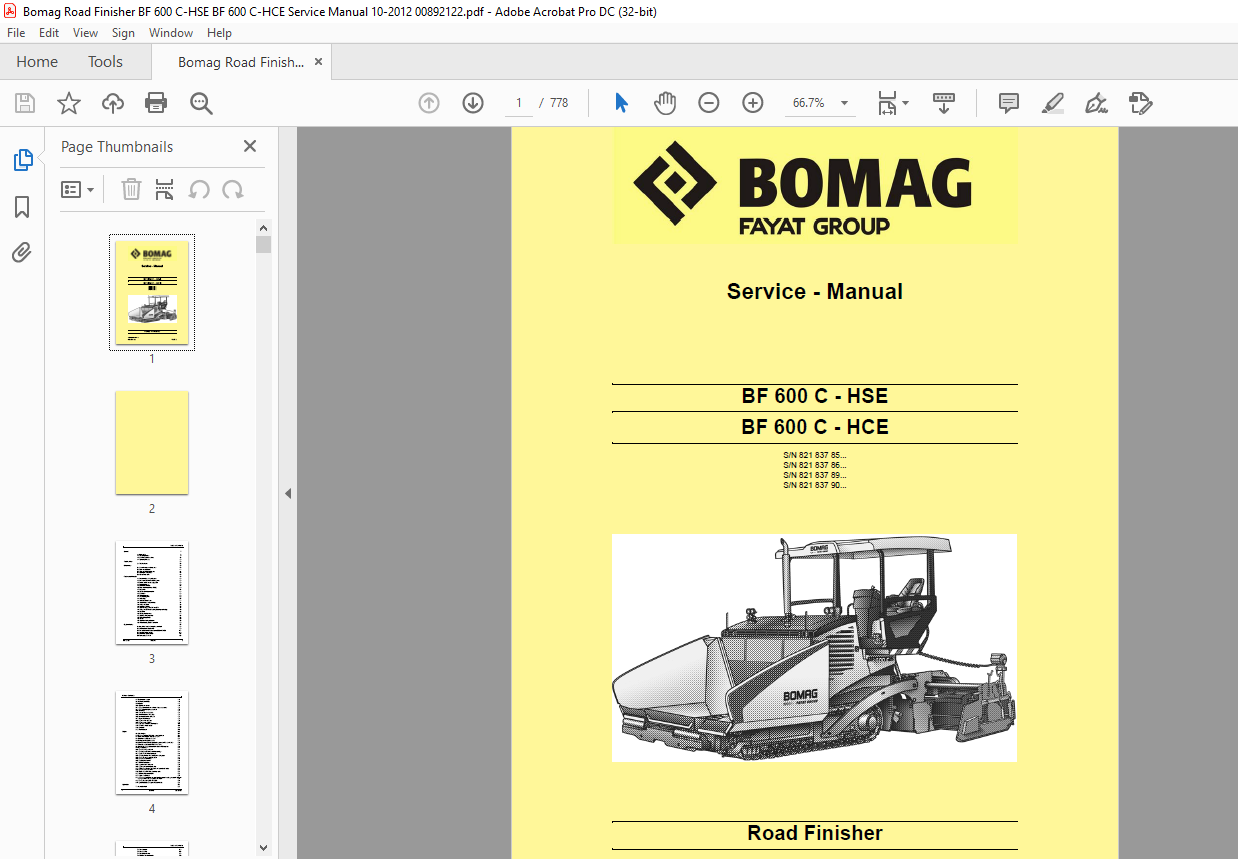Select page 2 thumbnail
Screen dimensions: 1238x859
pyautogui.click(x=152, y=443)
